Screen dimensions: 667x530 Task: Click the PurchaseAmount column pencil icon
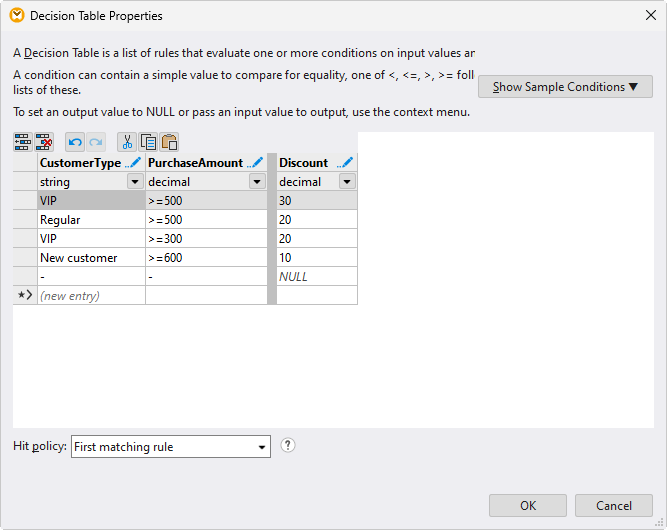[256, 163]
